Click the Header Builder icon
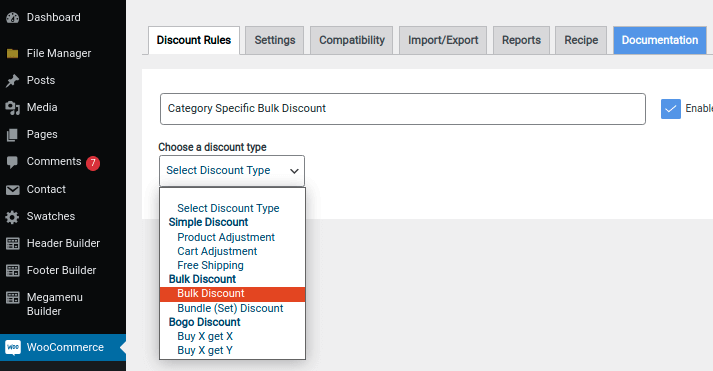Screen dimensions: 713x371 click(13, 244)
